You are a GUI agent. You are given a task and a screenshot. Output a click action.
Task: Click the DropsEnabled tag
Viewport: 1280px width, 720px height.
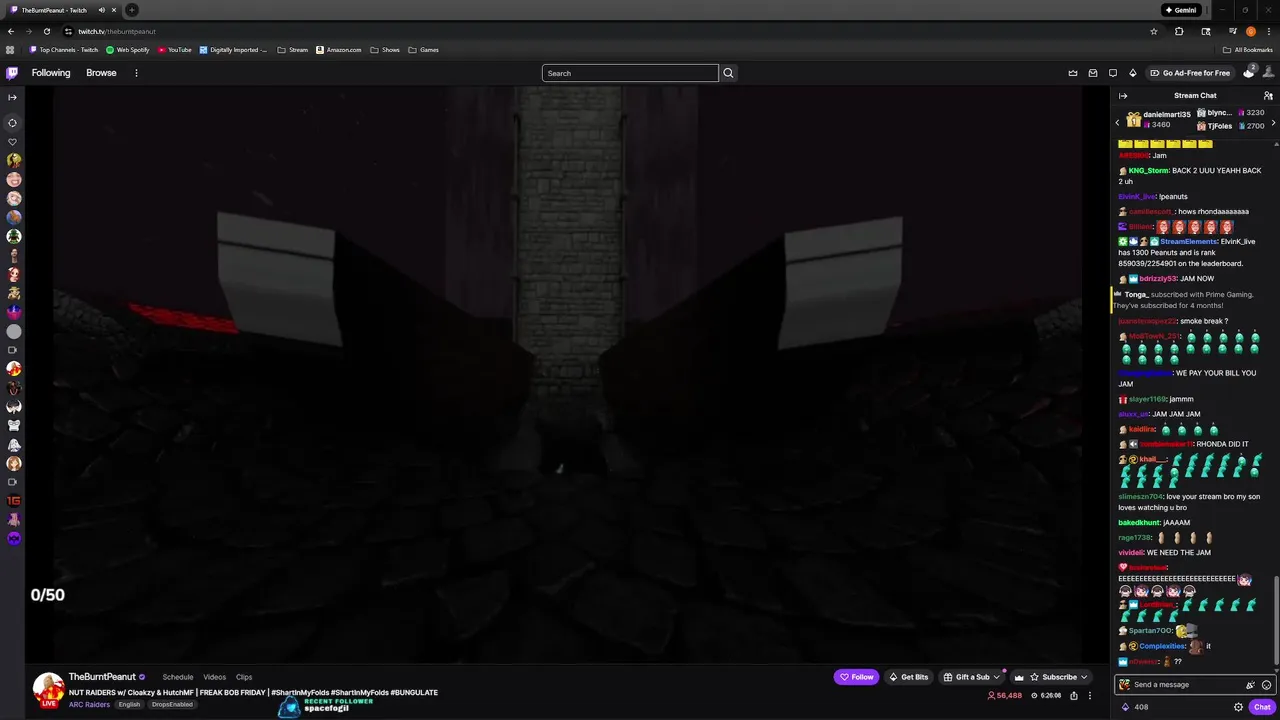[x=172, y=704]
